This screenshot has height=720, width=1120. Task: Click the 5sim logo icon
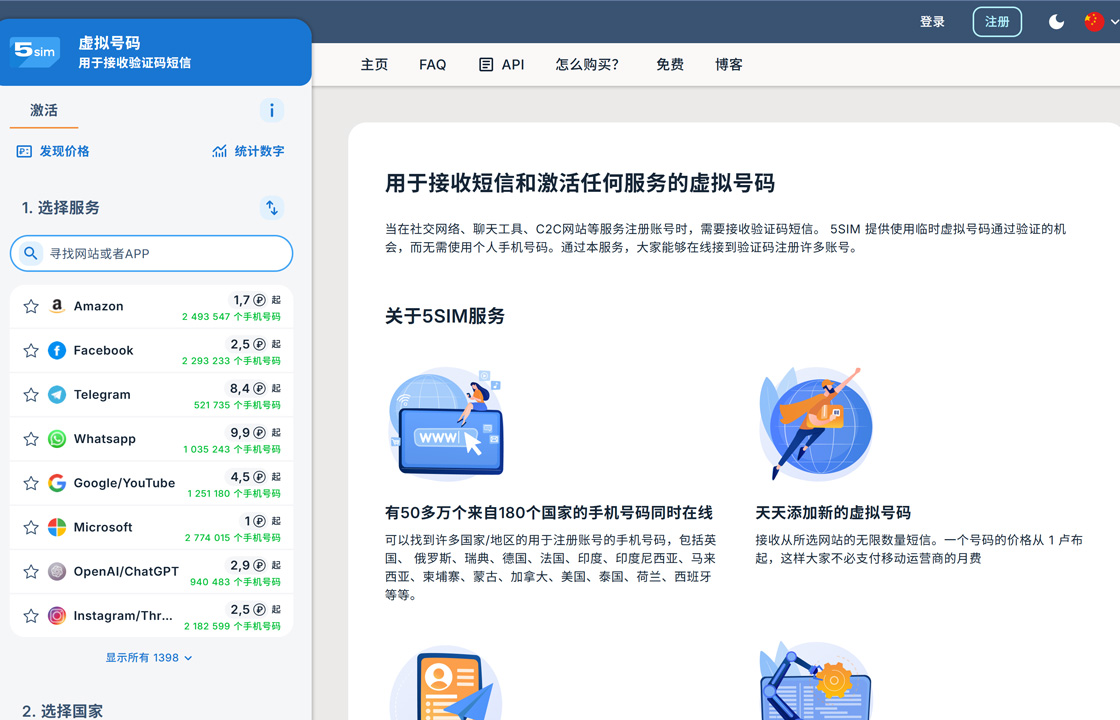(35, 51)
